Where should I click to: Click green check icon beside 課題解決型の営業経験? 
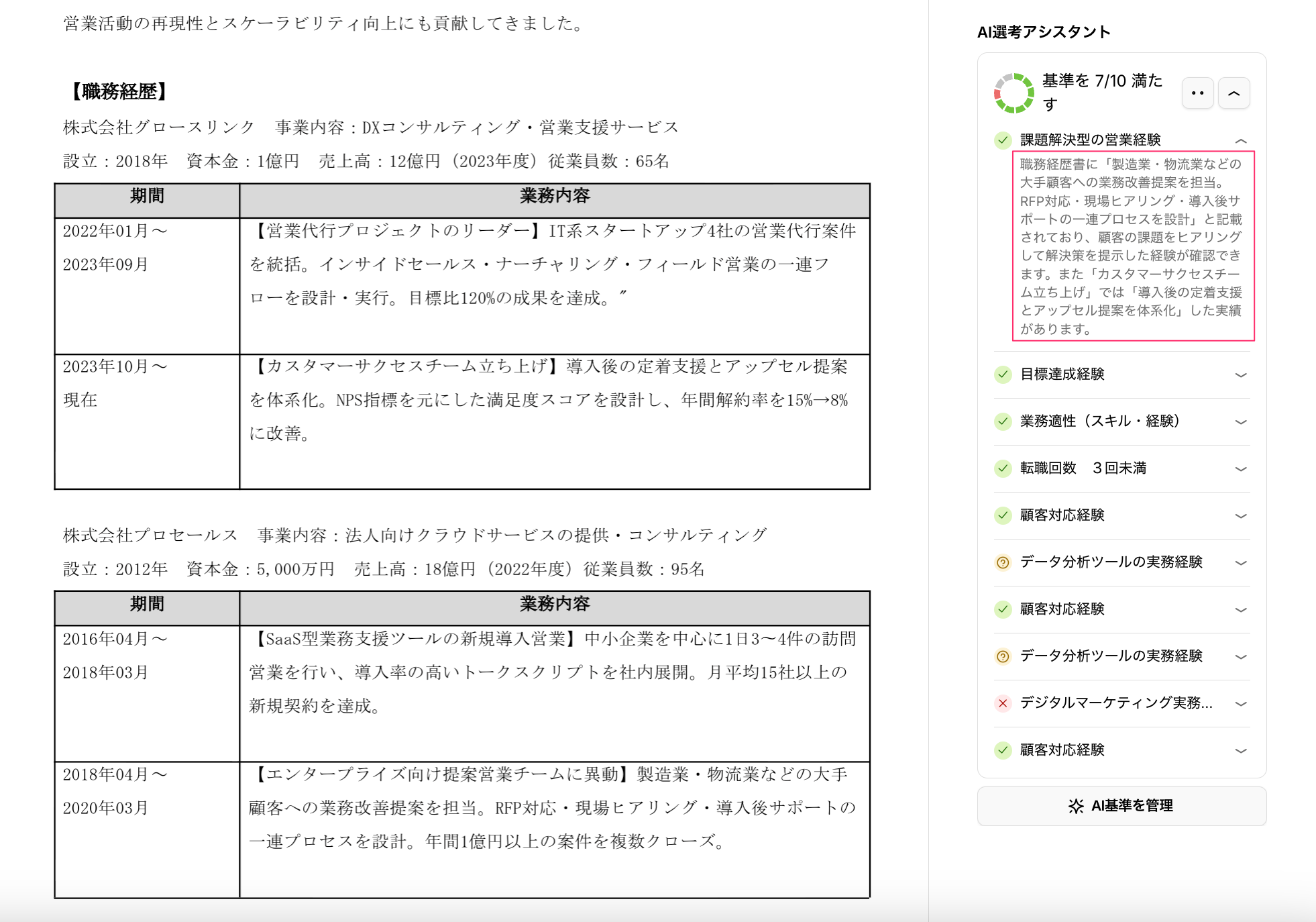tap(1003, 140)
